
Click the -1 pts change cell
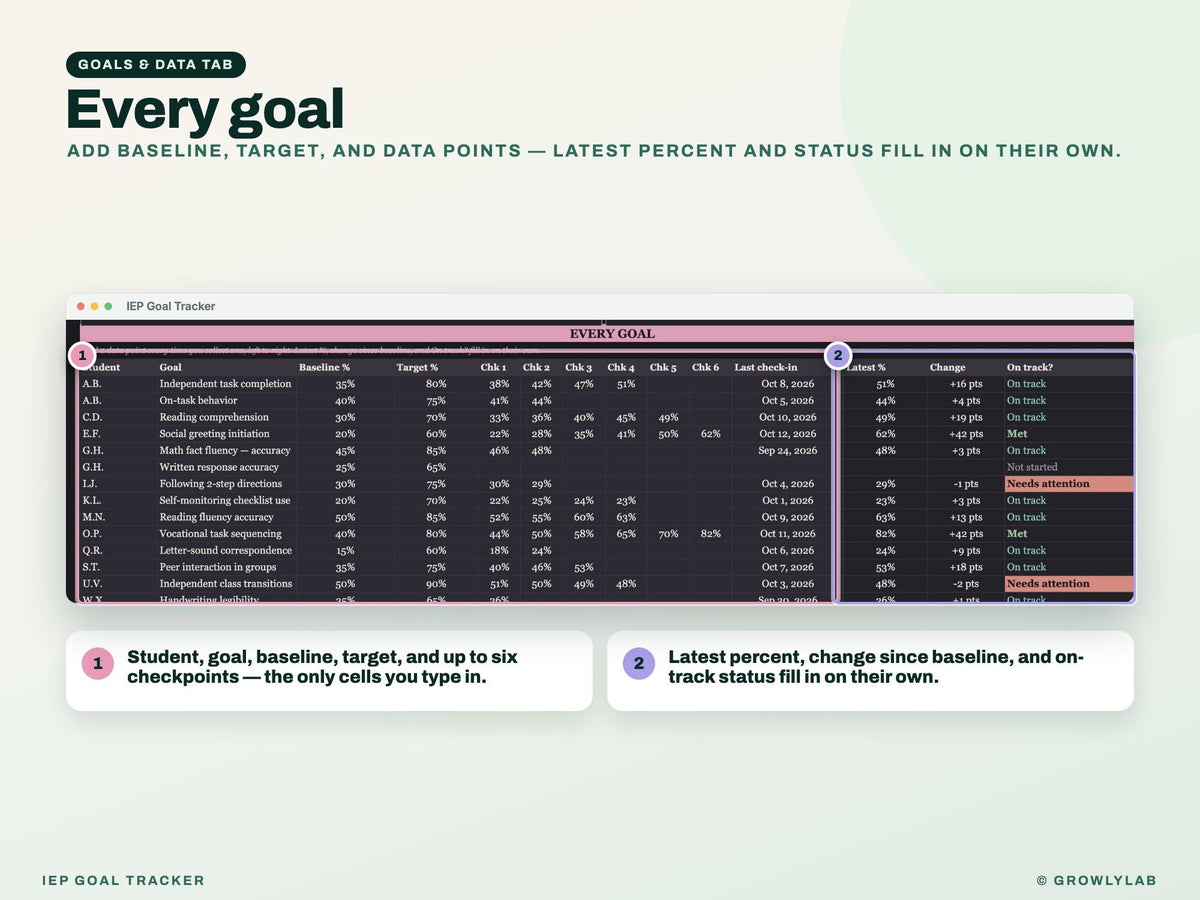[x=965, y=484]
